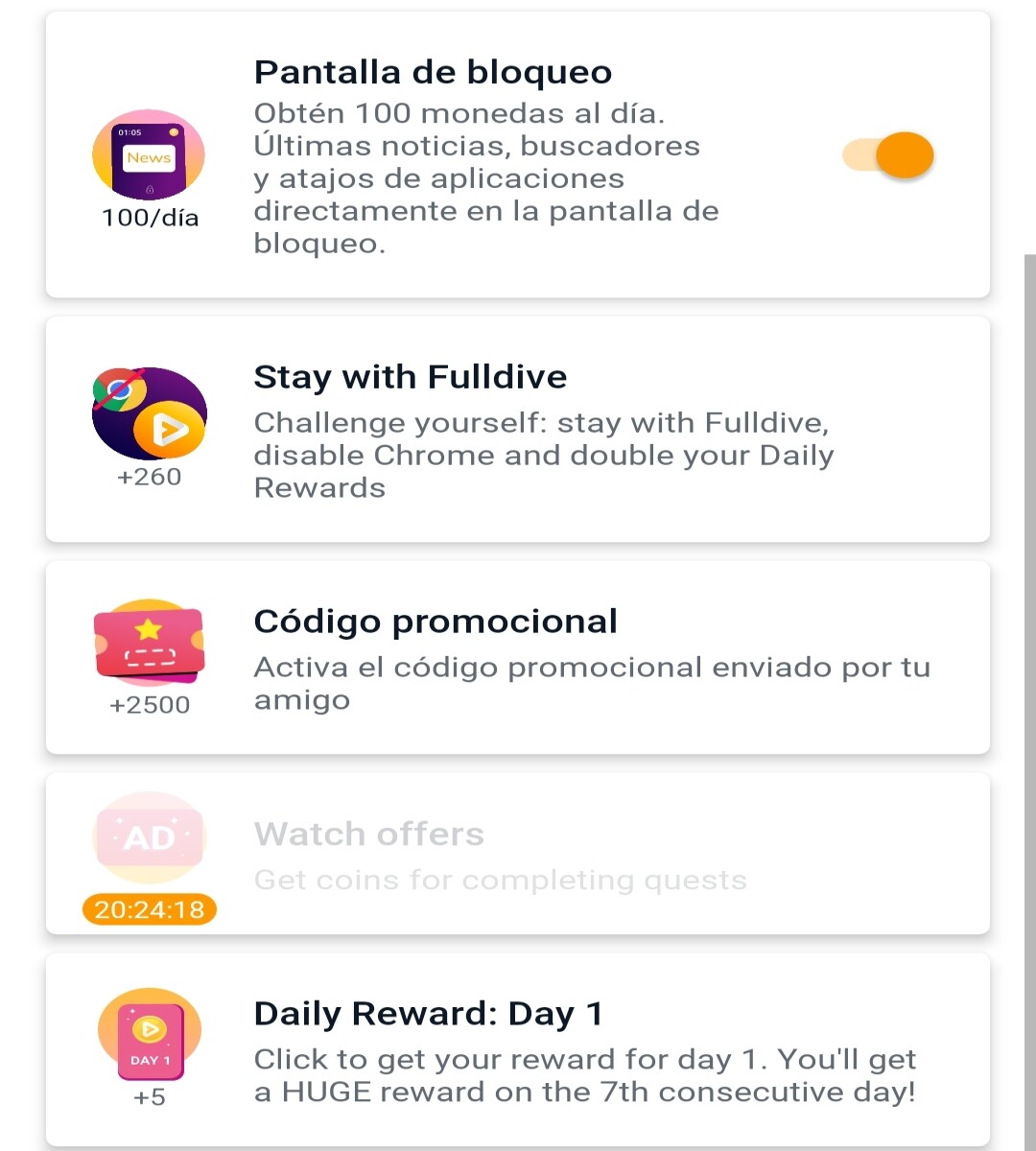Tap the lock screen News icon

149,154
